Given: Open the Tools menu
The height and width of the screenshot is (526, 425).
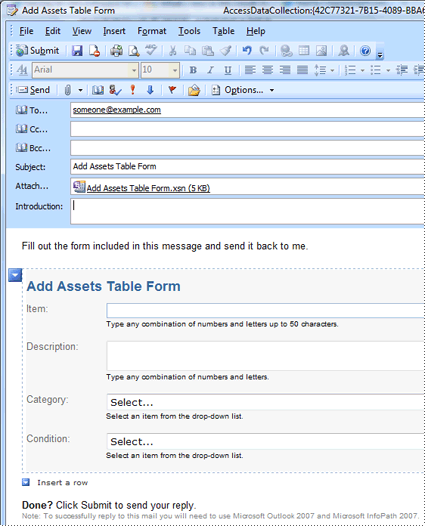Looking at the screenshot, I should pos(189,31).
